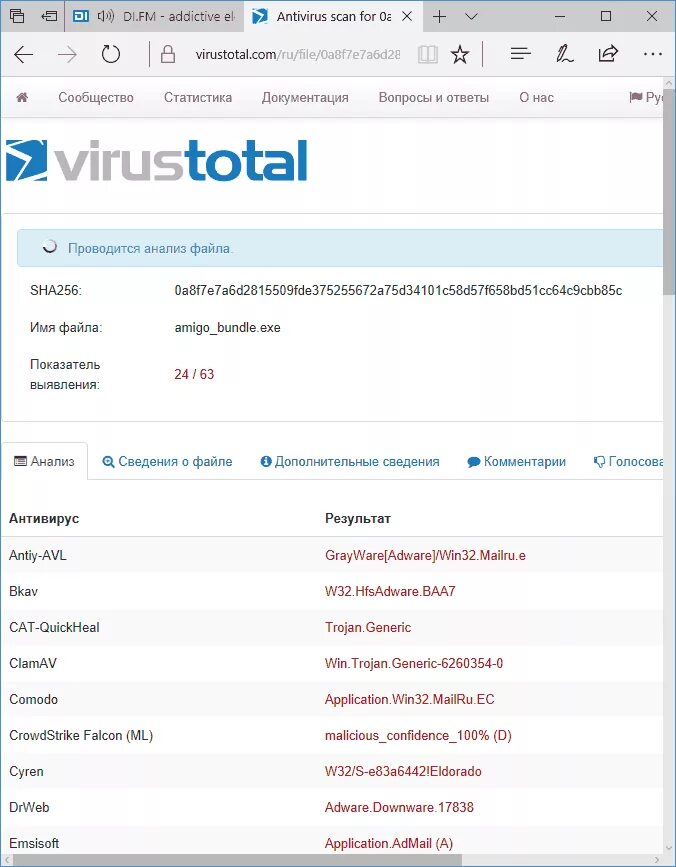Click the Результат column header

[358, 519]
